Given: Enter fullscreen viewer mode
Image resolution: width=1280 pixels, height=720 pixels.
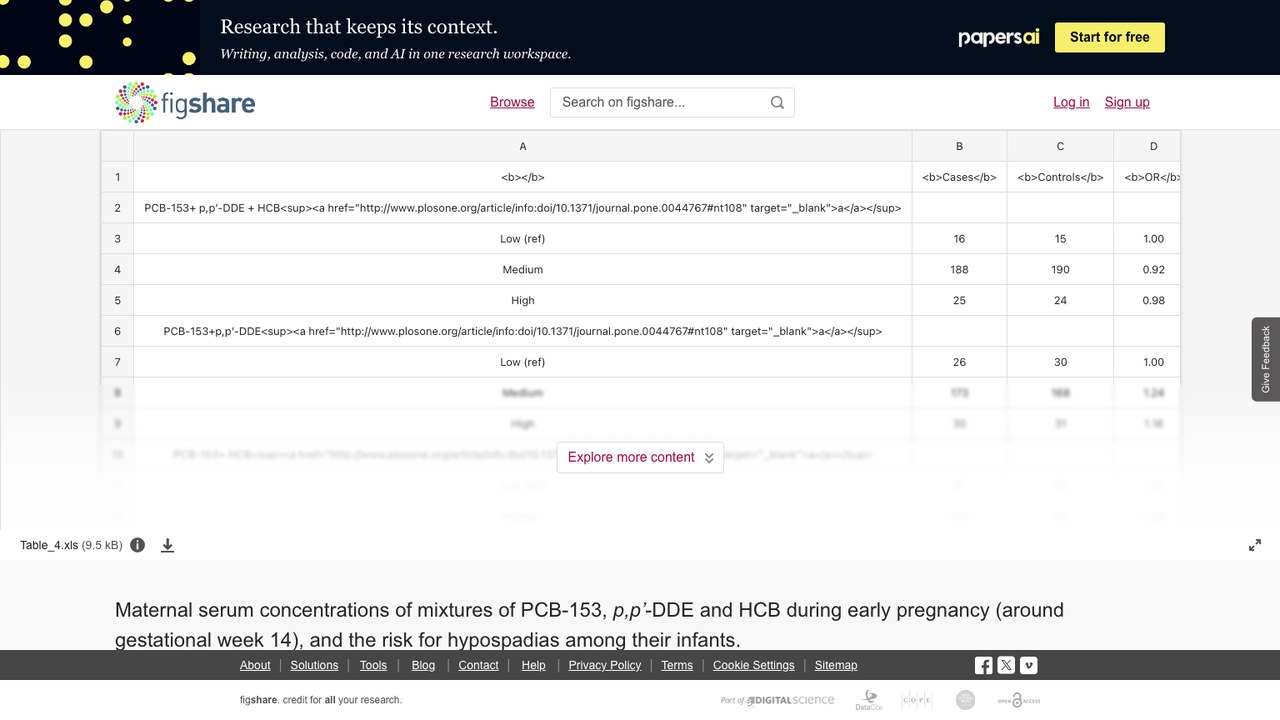Looking at the screenshot, I should click(1255, 545).
